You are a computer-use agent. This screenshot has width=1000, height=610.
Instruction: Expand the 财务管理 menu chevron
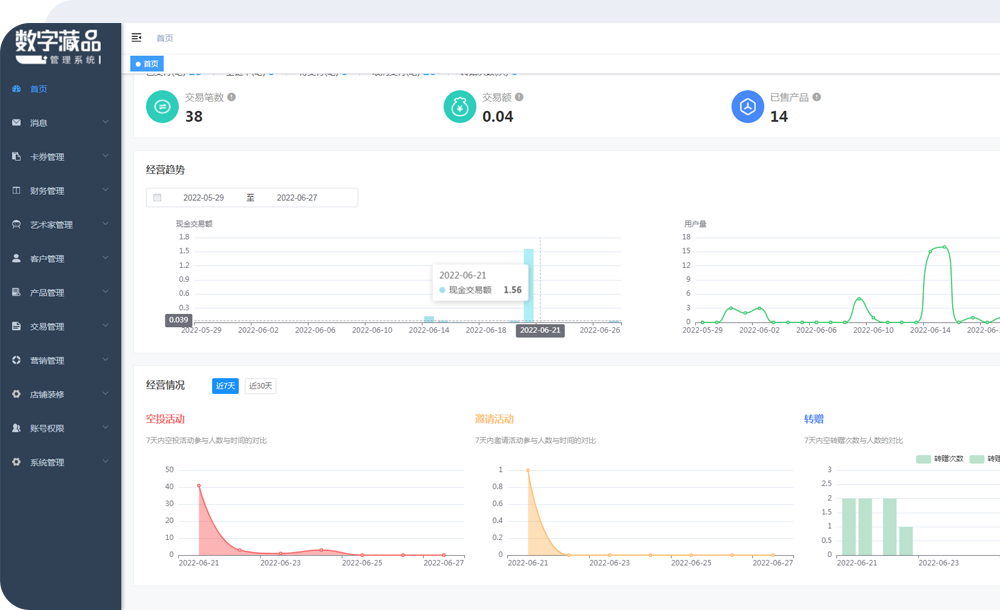coord(105,190)
